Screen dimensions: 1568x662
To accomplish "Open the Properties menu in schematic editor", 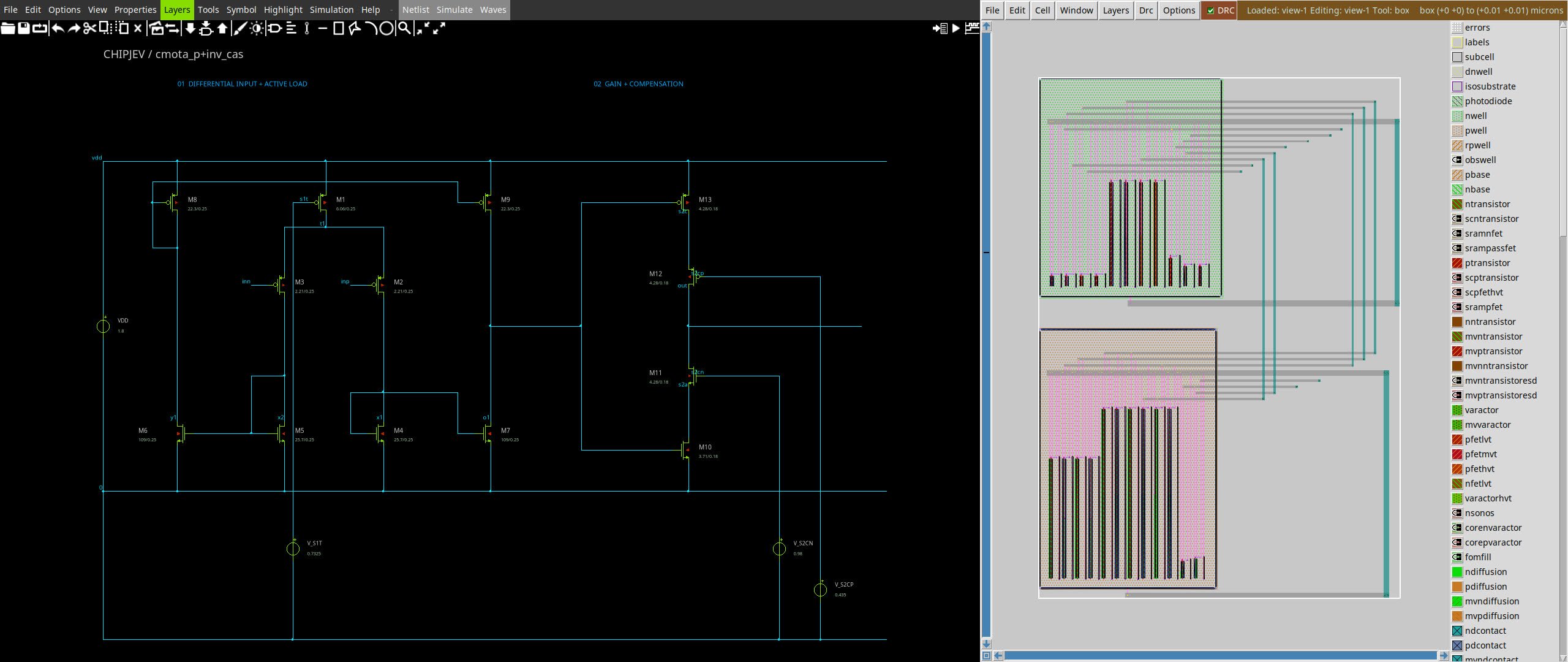I will tap(135, 10).
